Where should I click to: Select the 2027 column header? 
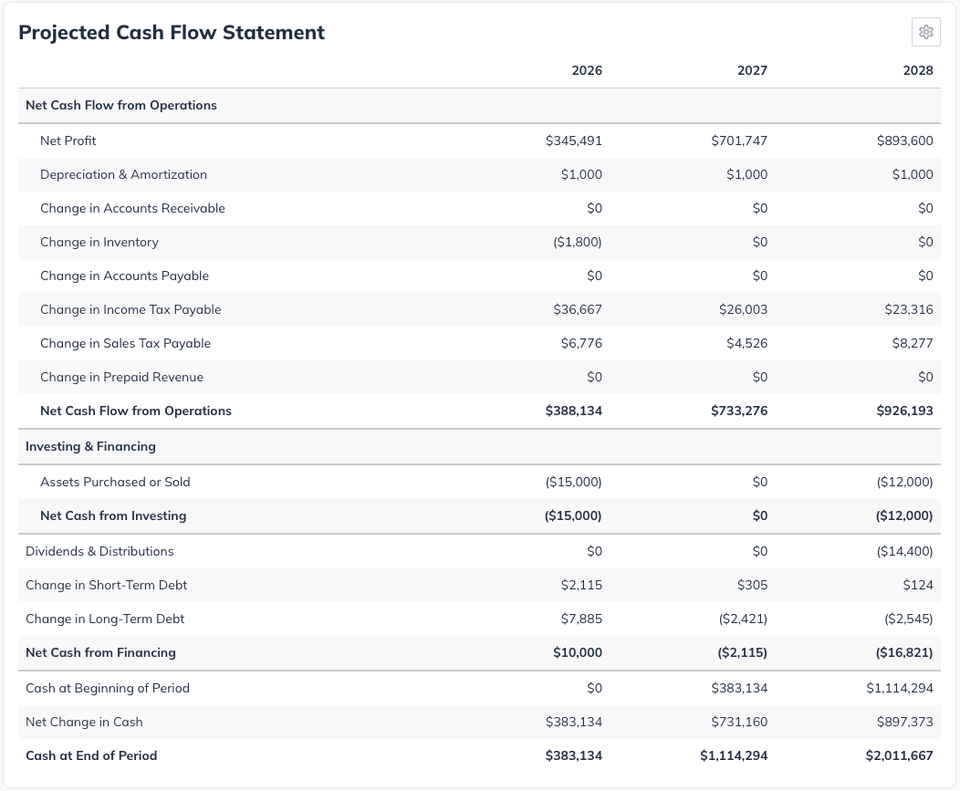(752, 70)
